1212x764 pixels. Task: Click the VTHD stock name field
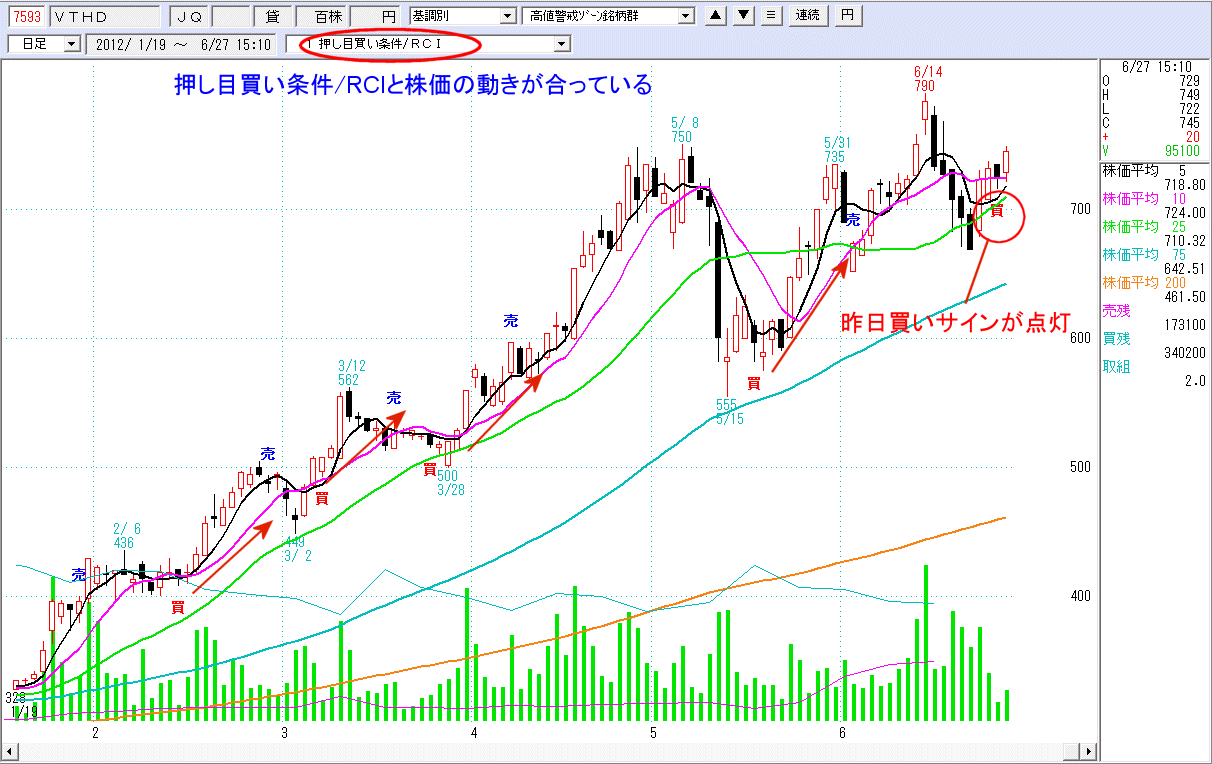pos(104,16)
